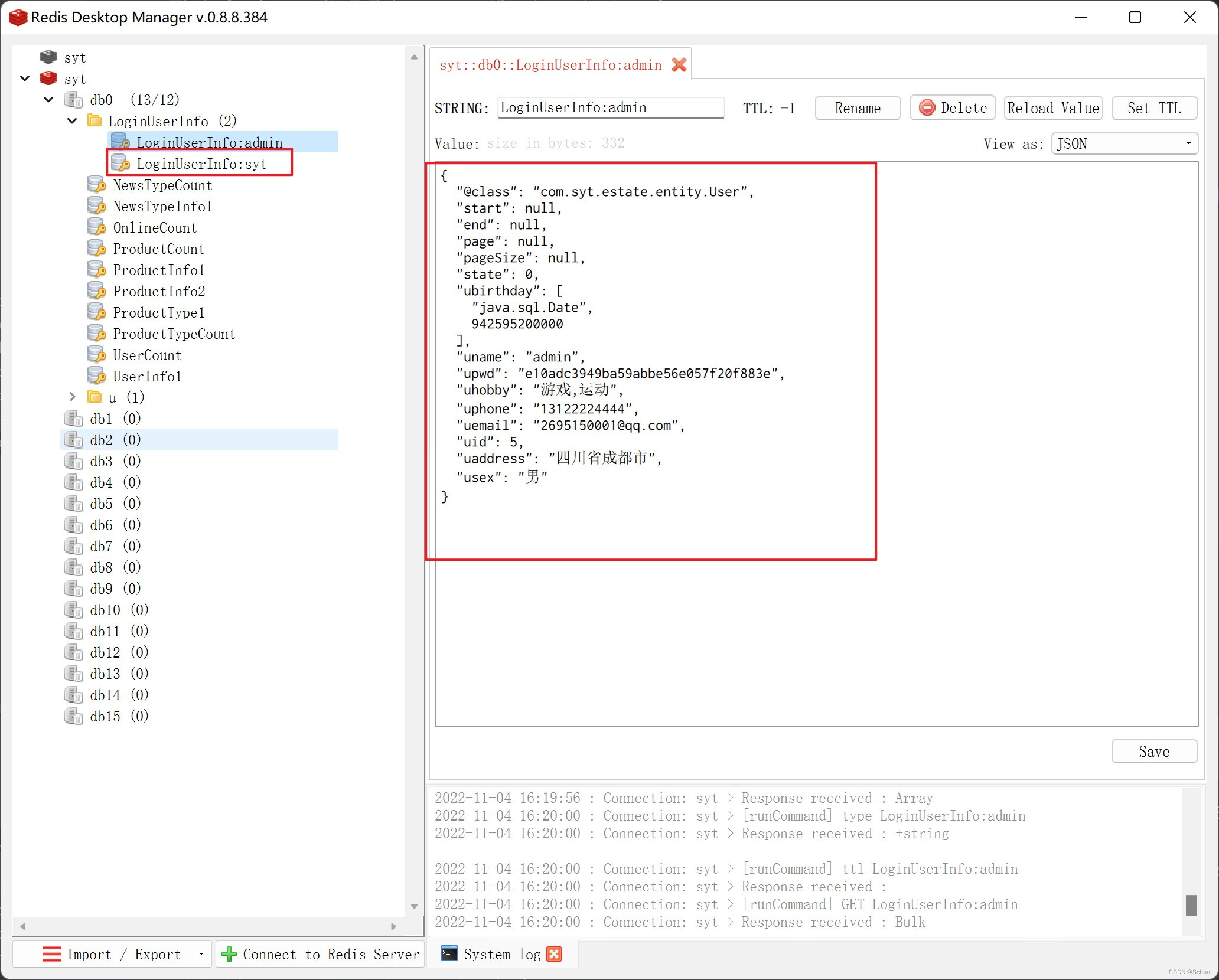Click the tree horizontal scroll right arrow

click(393, 926)
